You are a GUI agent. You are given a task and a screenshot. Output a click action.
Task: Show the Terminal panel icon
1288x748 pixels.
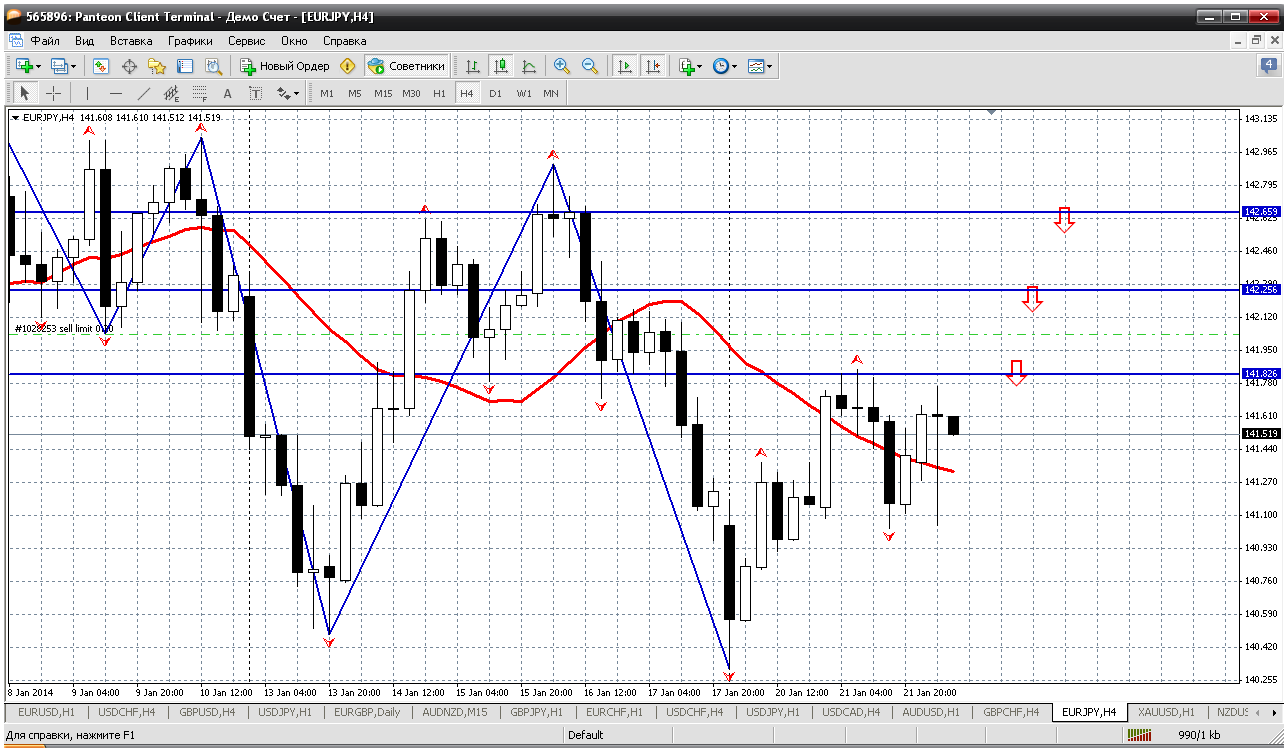pos(185,66)
